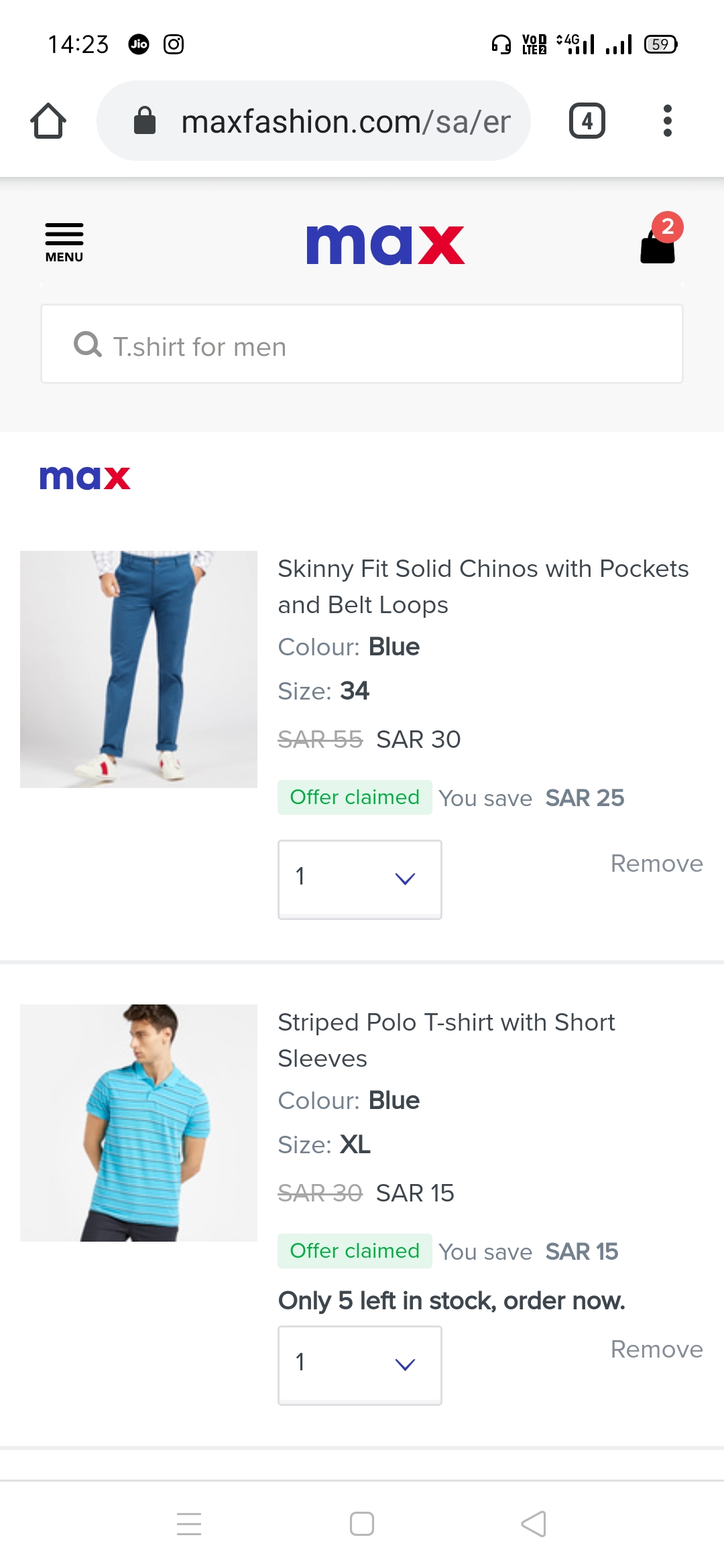
Task: Tap the large max logo in header
Action: tap(385, 245)
